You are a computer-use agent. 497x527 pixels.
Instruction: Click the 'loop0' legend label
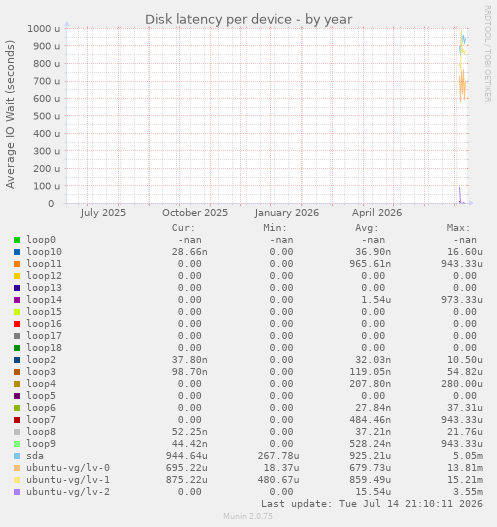click(x=41, y=240)
